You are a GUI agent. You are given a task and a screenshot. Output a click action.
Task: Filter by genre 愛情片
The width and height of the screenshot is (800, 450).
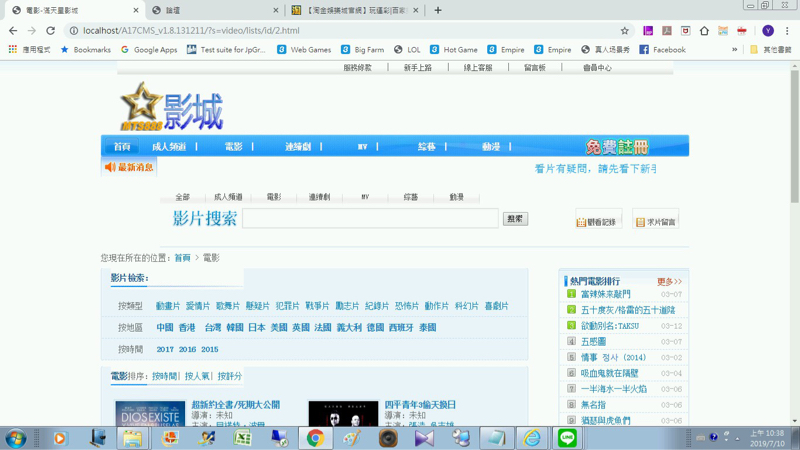(x=198, y=306)
